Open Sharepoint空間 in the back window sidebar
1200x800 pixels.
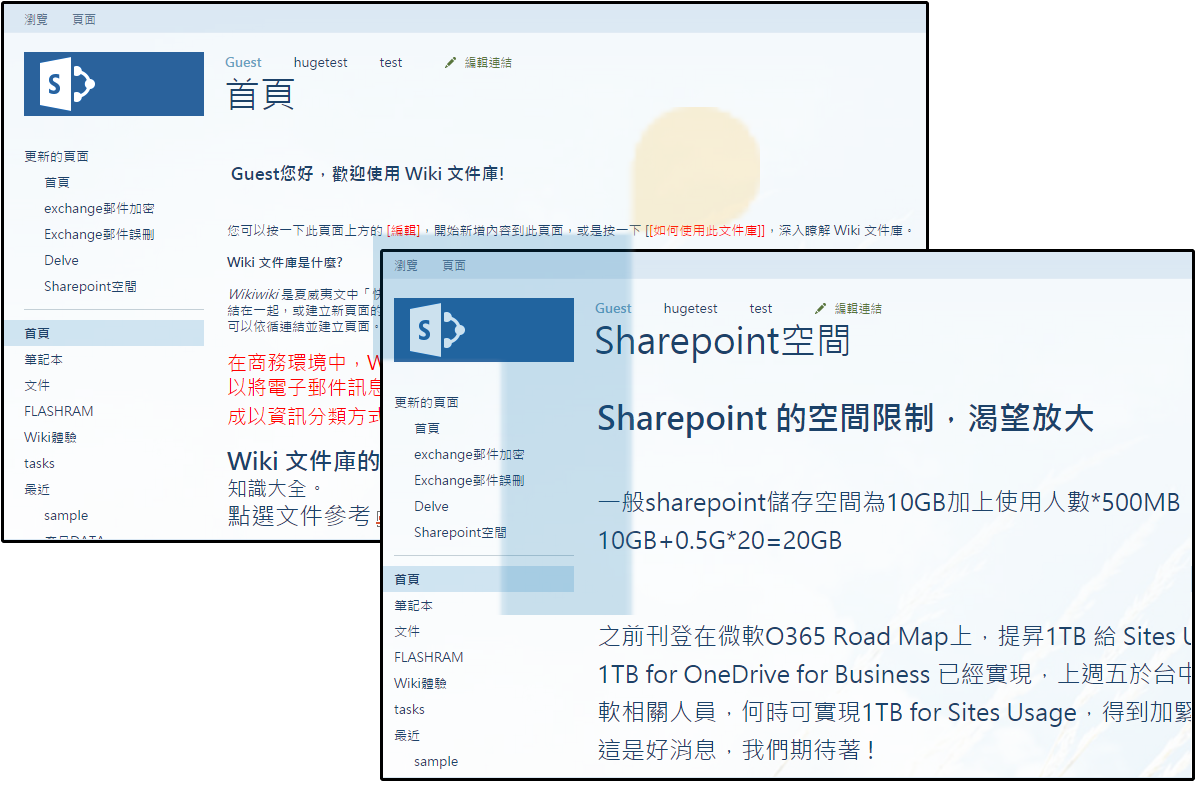click(x=90, y=286)
